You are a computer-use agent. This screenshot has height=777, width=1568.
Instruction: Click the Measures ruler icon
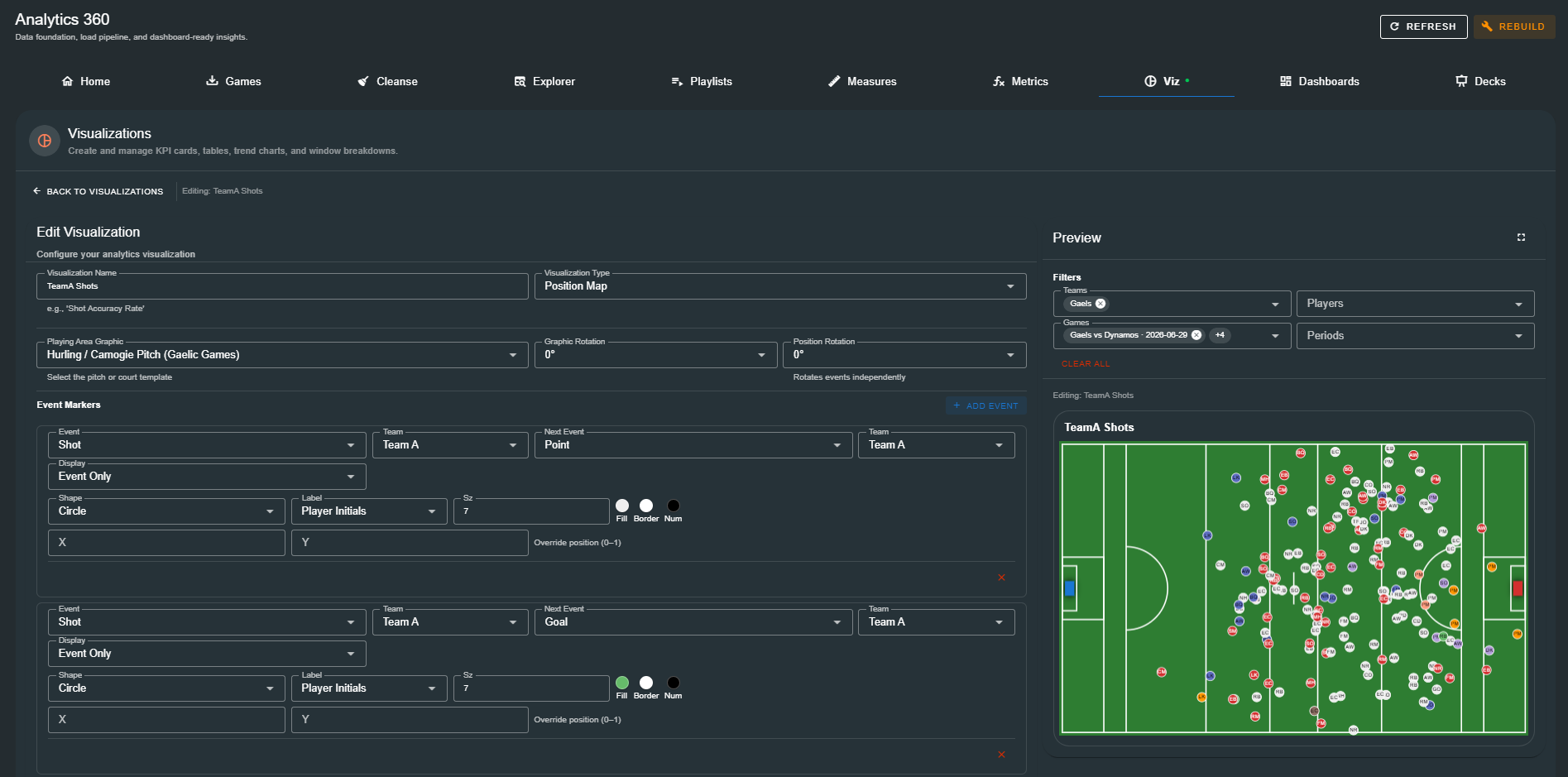click(834, 81)
